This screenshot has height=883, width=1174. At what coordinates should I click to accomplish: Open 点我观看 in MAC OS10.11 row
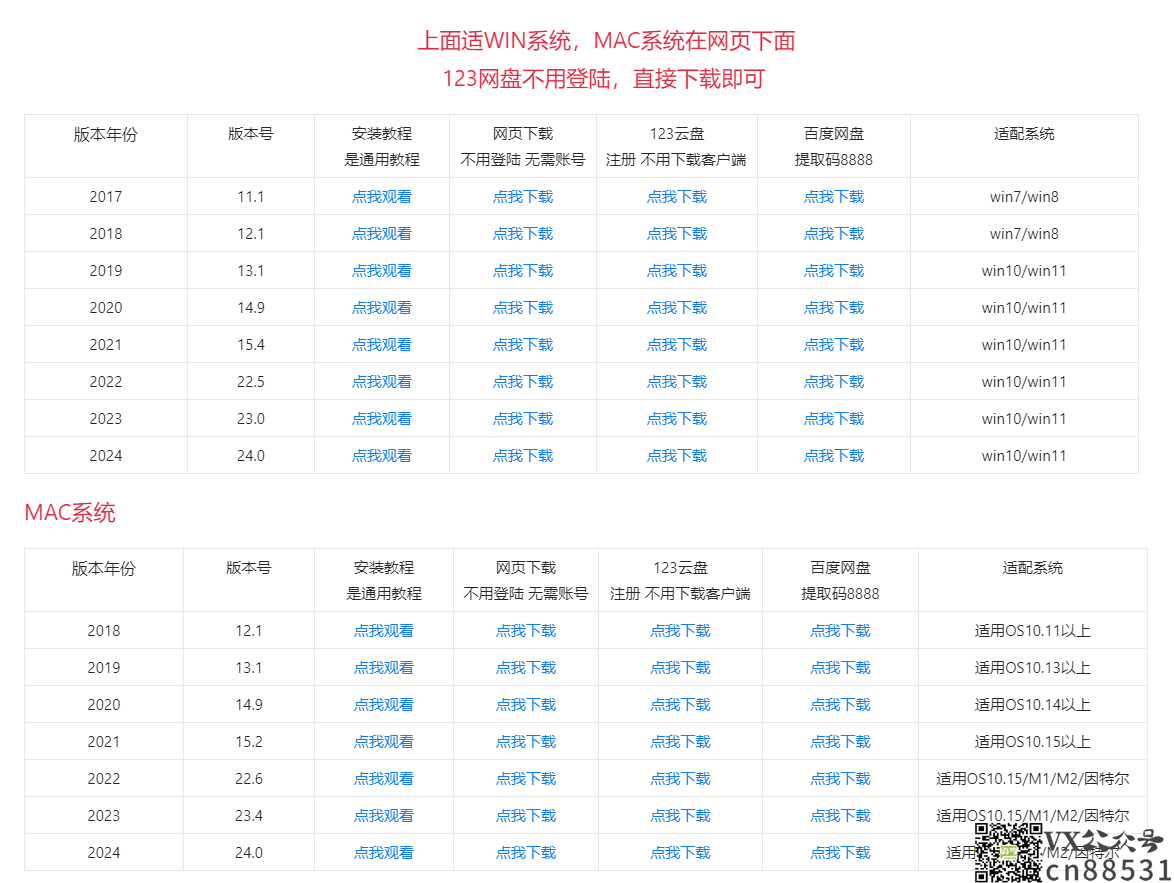(x=384, y=631)
